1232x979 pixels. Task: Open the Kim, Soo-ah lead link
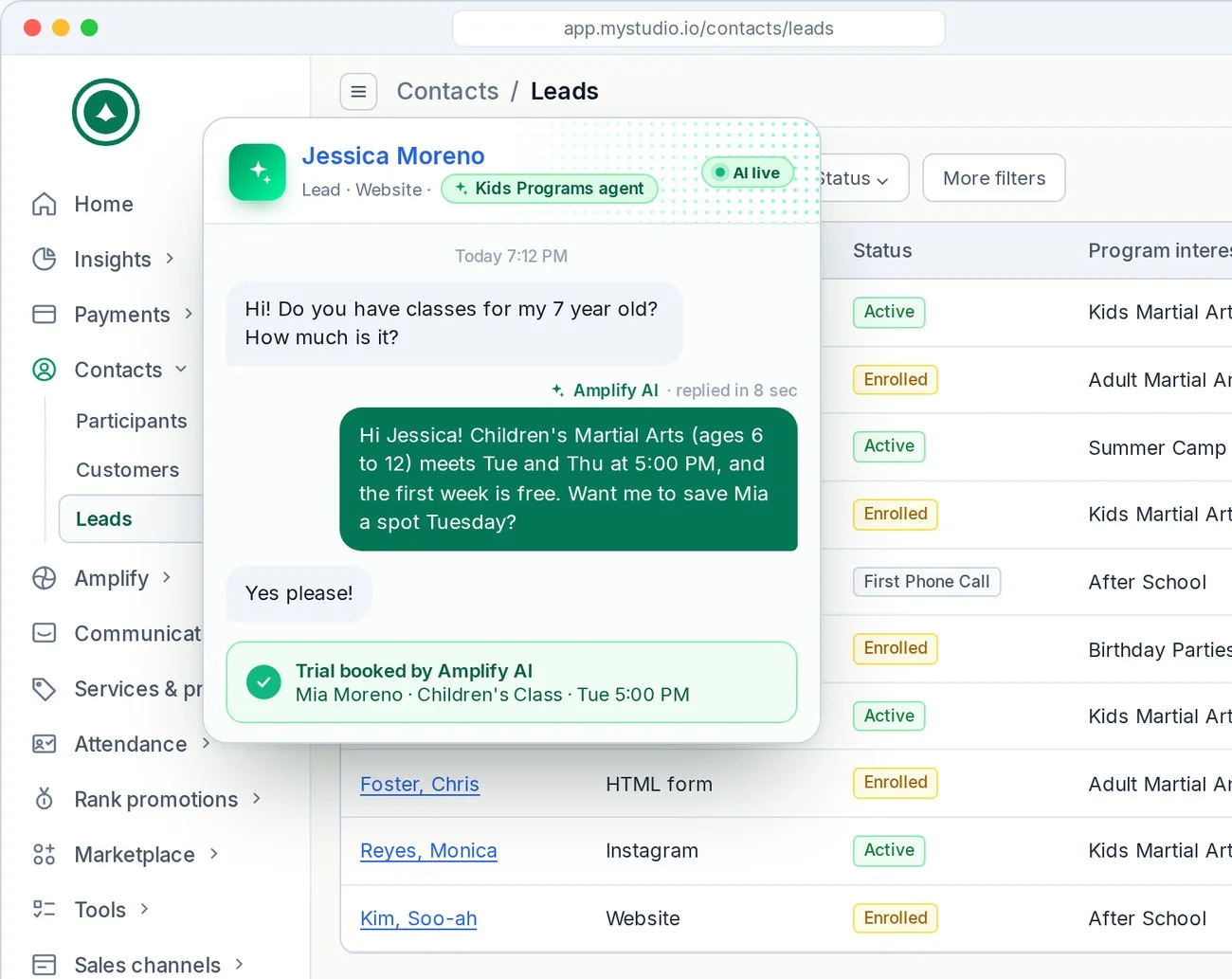419,918
